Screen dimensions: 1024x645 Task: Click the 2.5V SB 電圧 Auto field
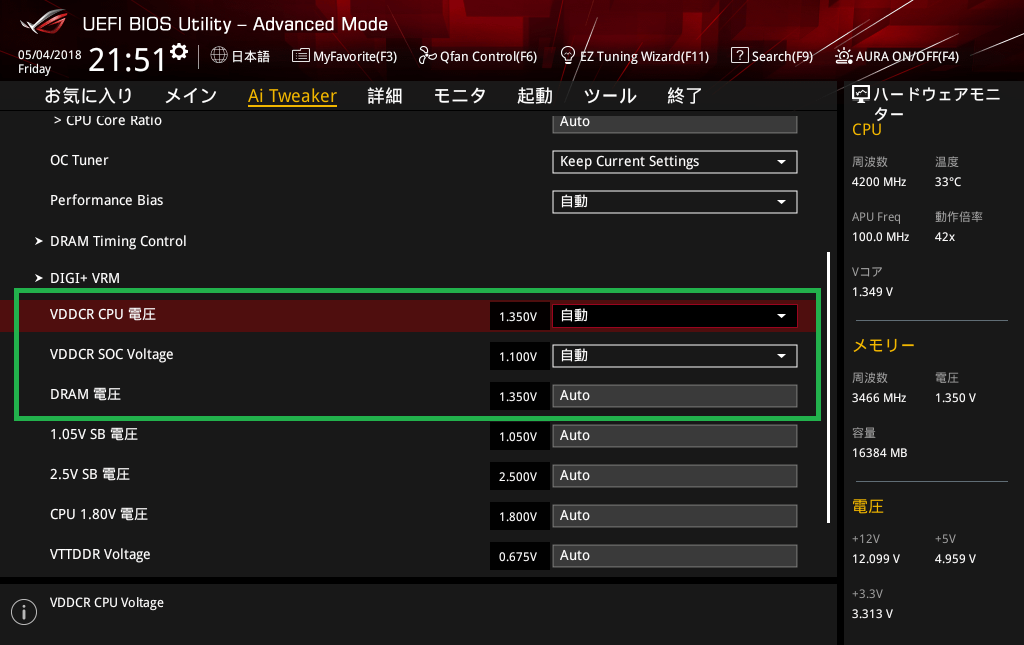click(x=675, y=475)
